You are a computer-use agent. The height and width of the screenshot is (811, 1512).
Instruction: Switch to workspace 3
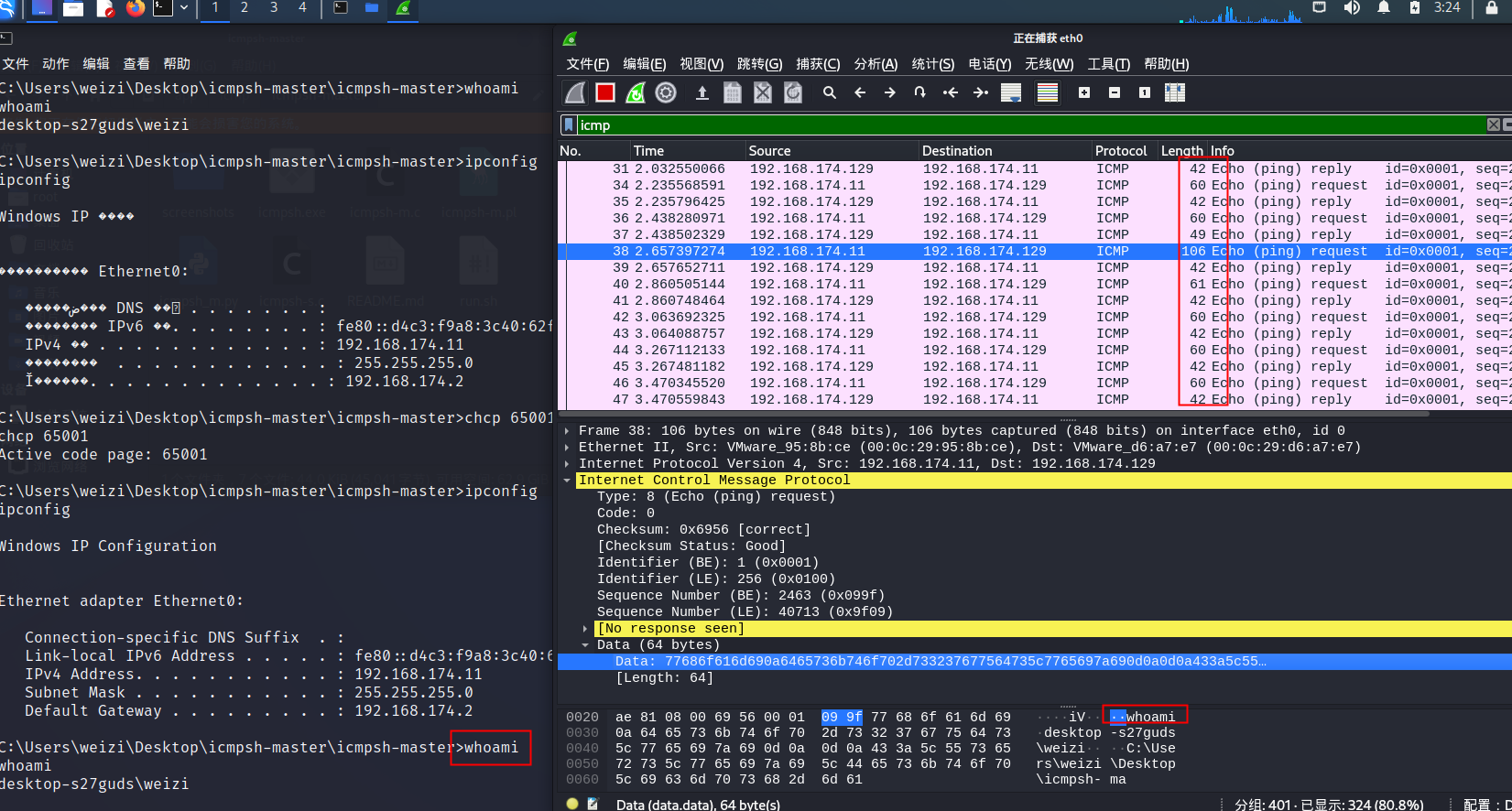(x=273, y=7)
